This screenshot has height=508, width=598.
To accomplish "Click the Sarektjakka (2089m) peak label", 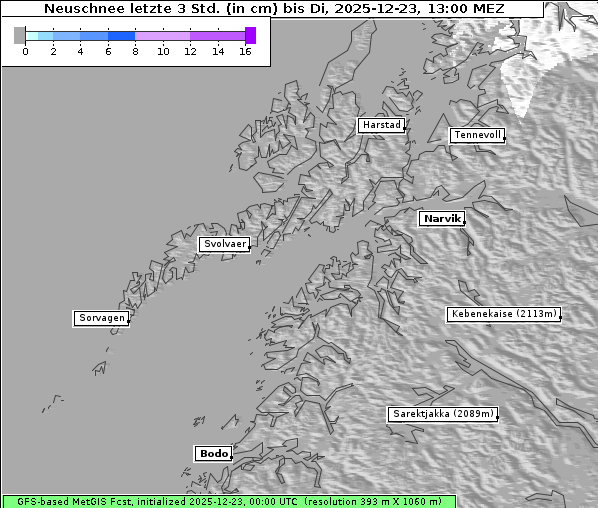I will tap(443, 414).
